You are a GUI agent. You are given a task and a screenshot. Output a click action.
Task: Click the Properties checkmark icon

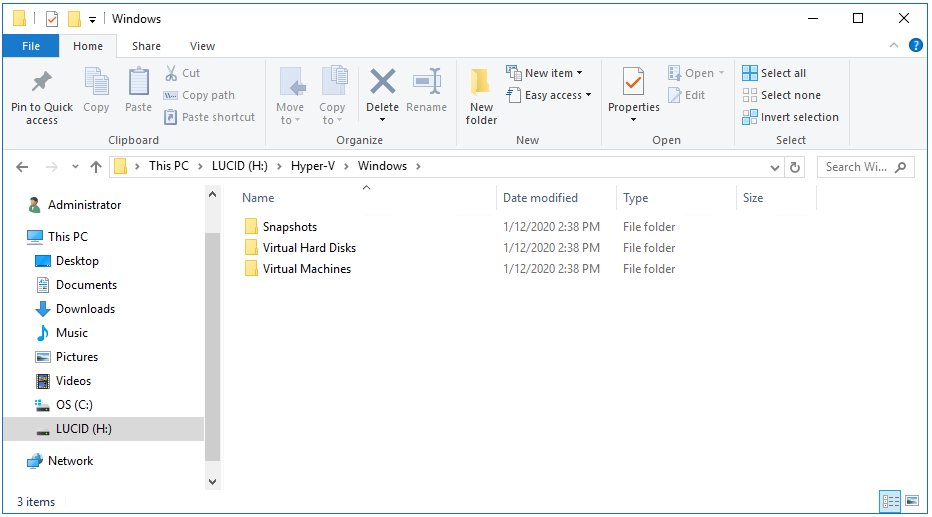634,81
